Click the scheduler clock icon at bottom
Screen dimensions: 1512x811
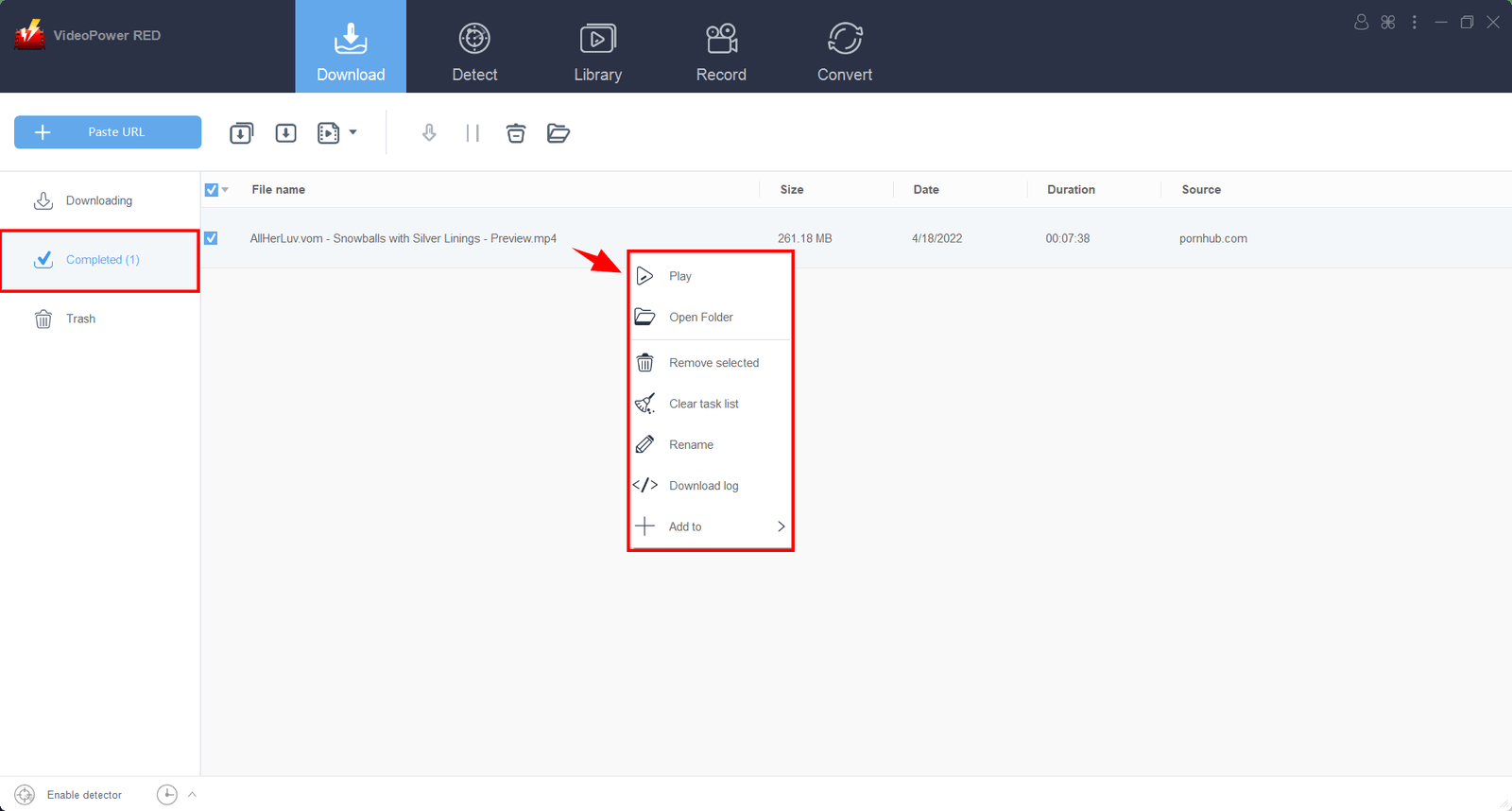[x=167, y=795]
